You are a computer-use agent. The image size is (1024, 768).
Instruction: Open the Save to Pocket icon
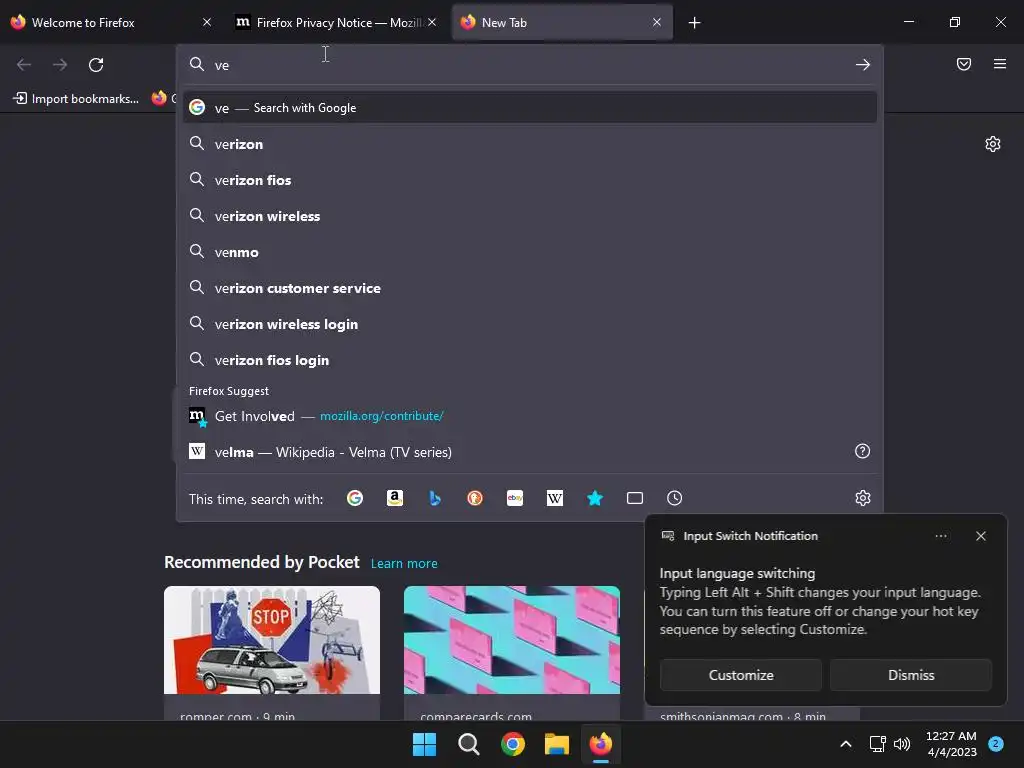click(x=964, y=64)
